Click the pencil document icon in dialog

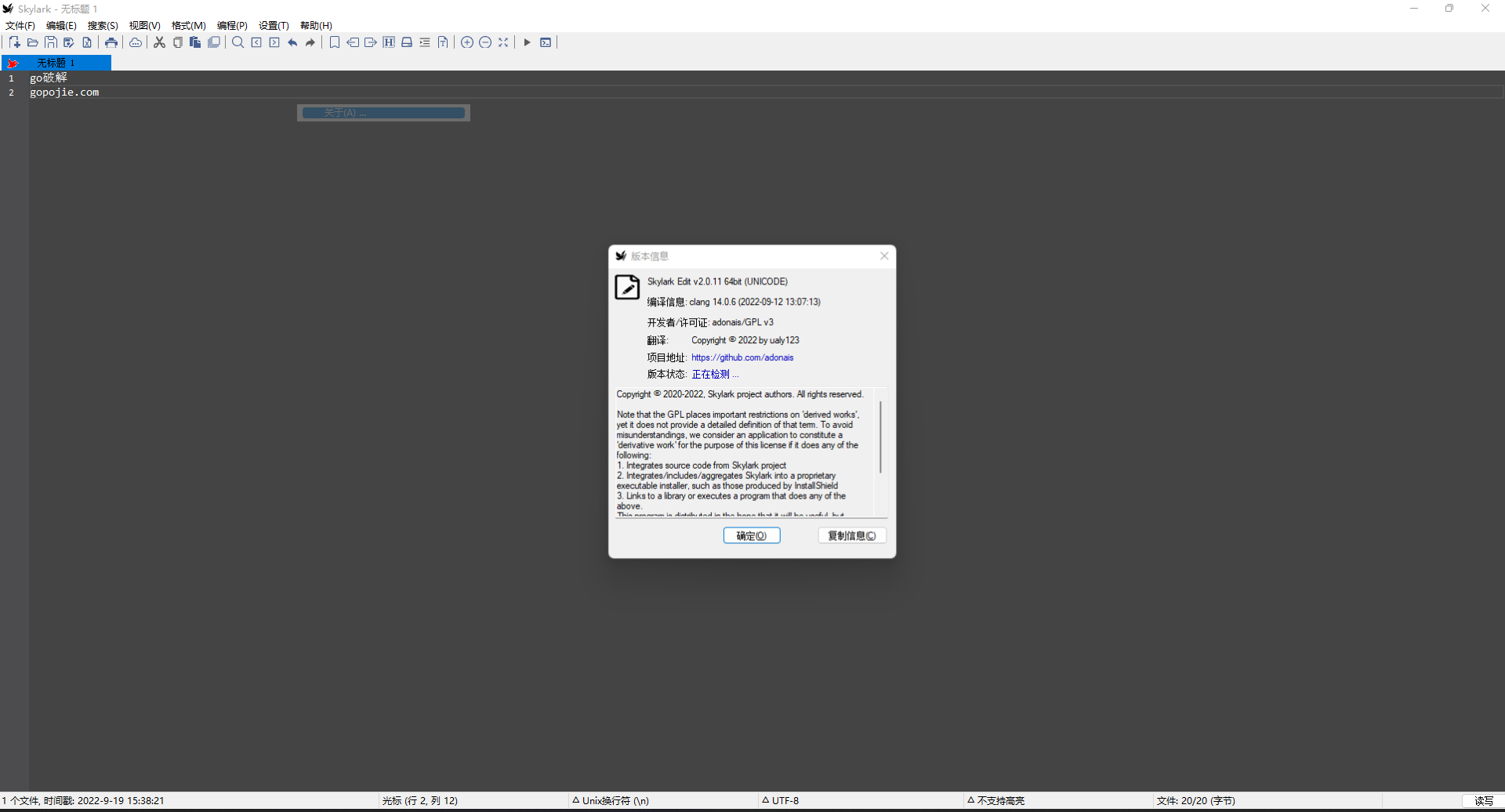[627, 287]
